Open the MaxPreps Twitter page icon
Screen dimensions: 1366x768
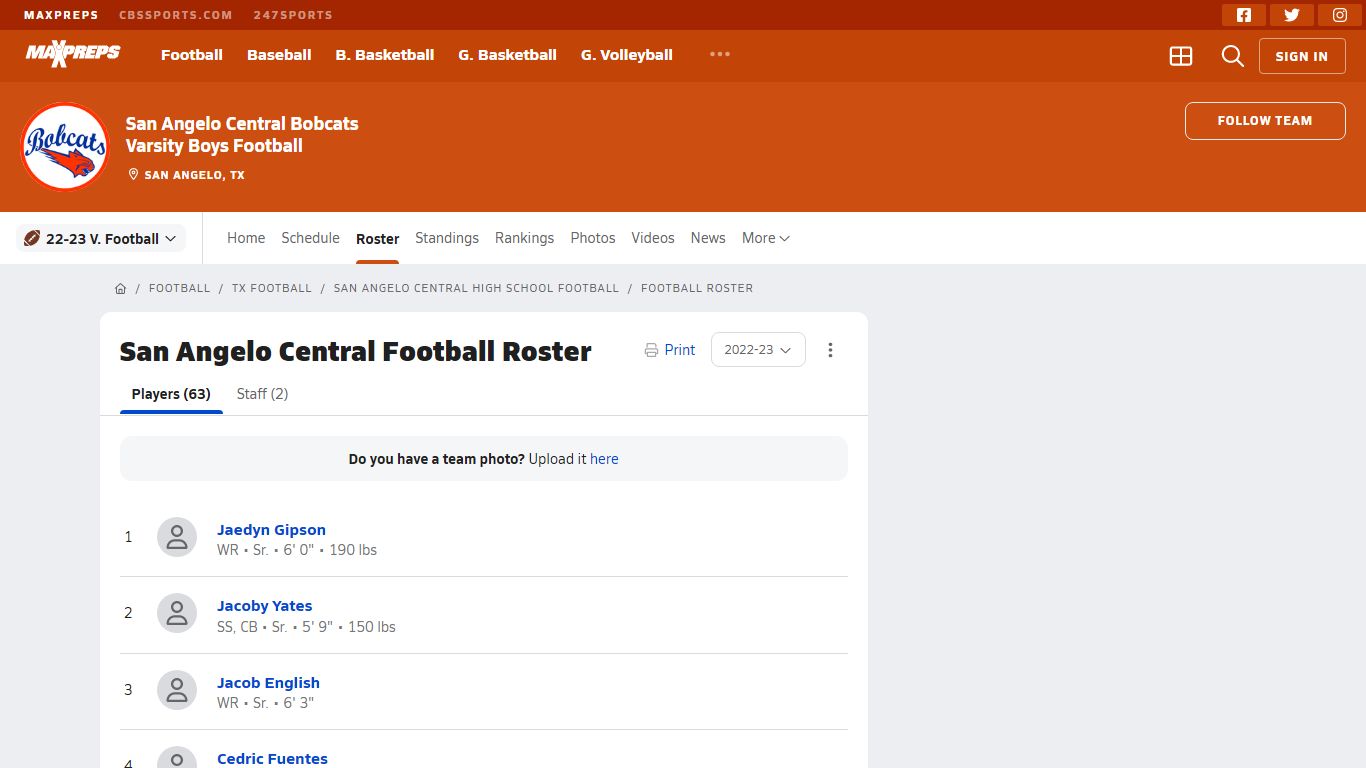(1292, 15)
